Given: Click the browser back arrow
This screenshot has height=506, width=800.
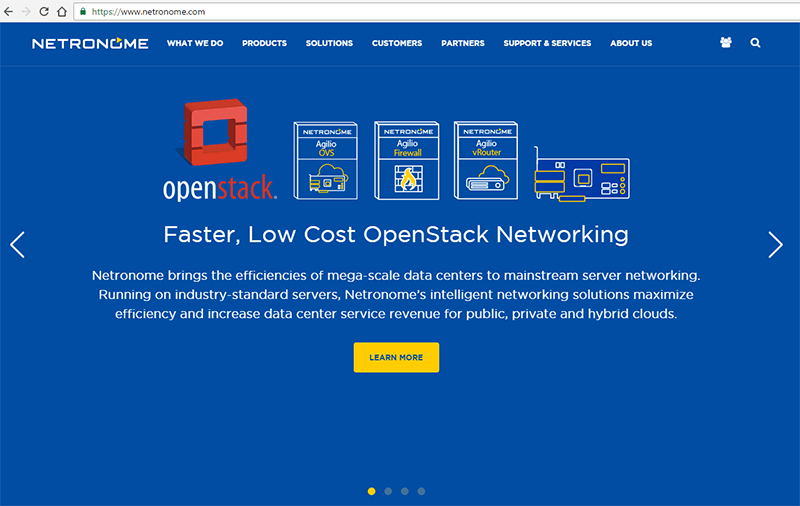Looking at the screenshot, I should pos(9,11).
